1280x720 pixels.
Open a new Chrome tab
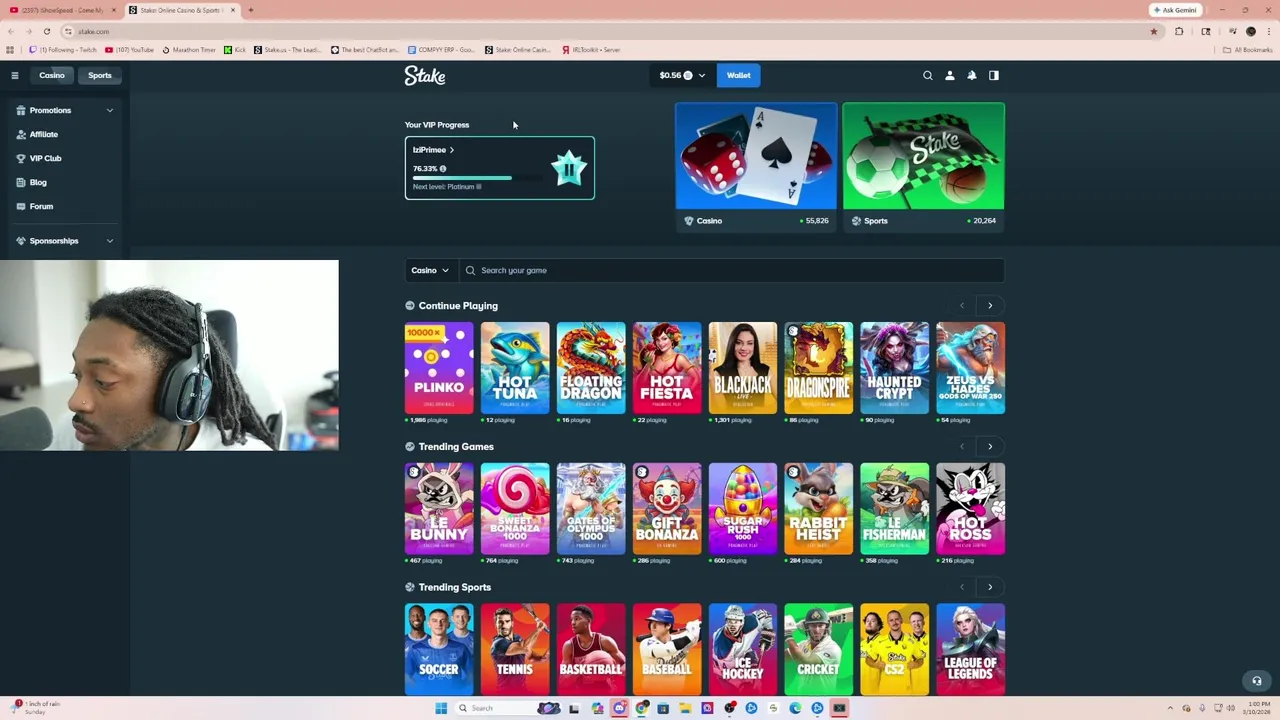click(x=250, y=10)
